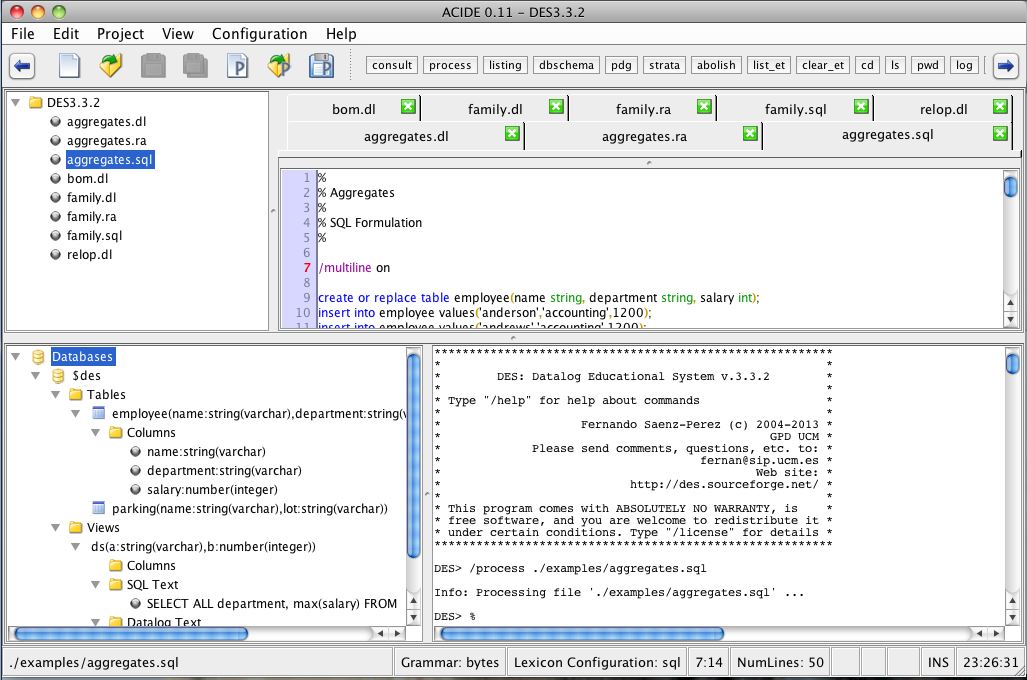Save project with the blue floppy P icon
Viewport: 1027px width, 680px height.
point(321,66)
